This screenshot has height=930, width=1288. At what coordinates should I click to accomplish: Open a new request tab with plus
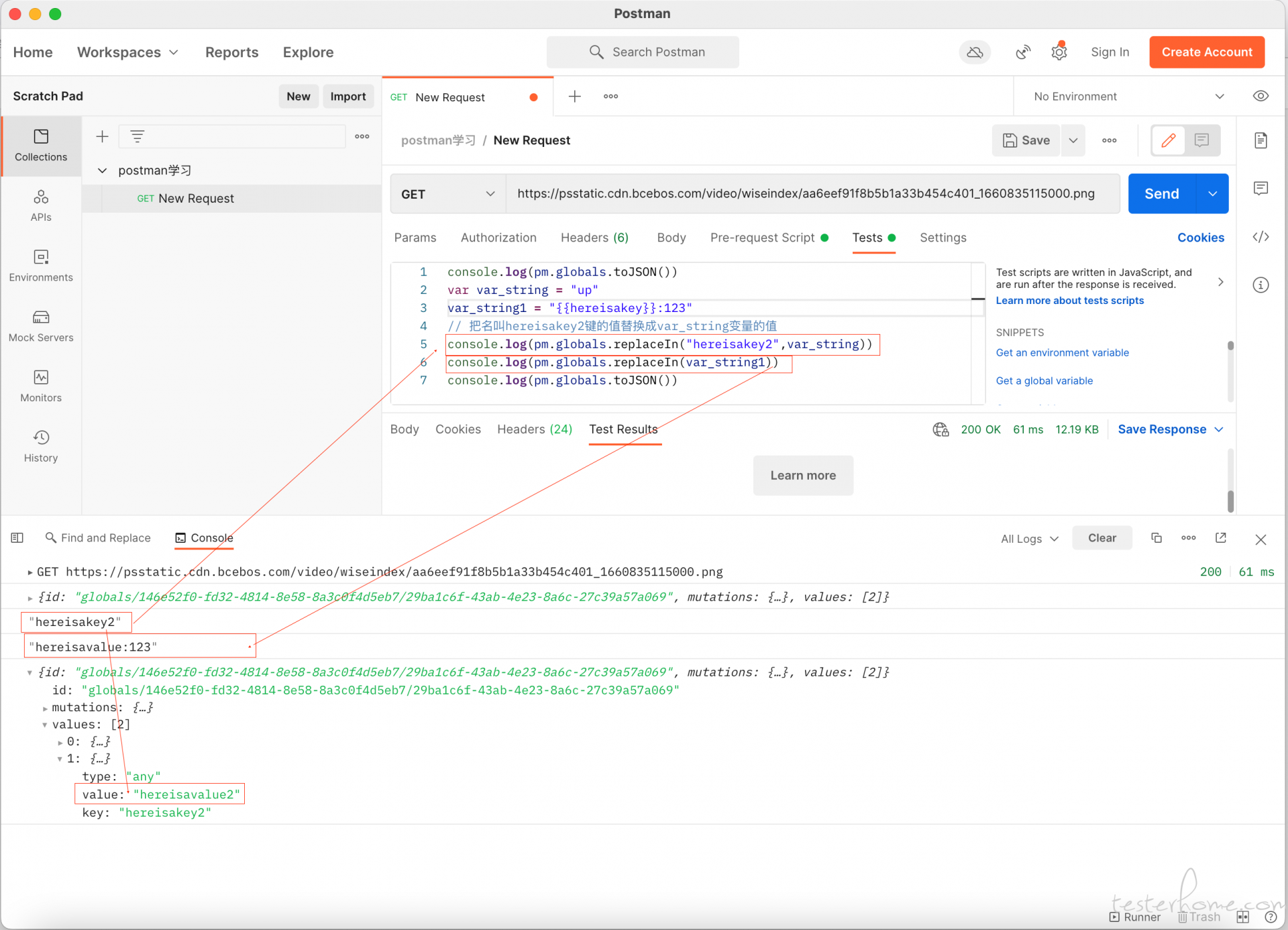click(575, 97)
